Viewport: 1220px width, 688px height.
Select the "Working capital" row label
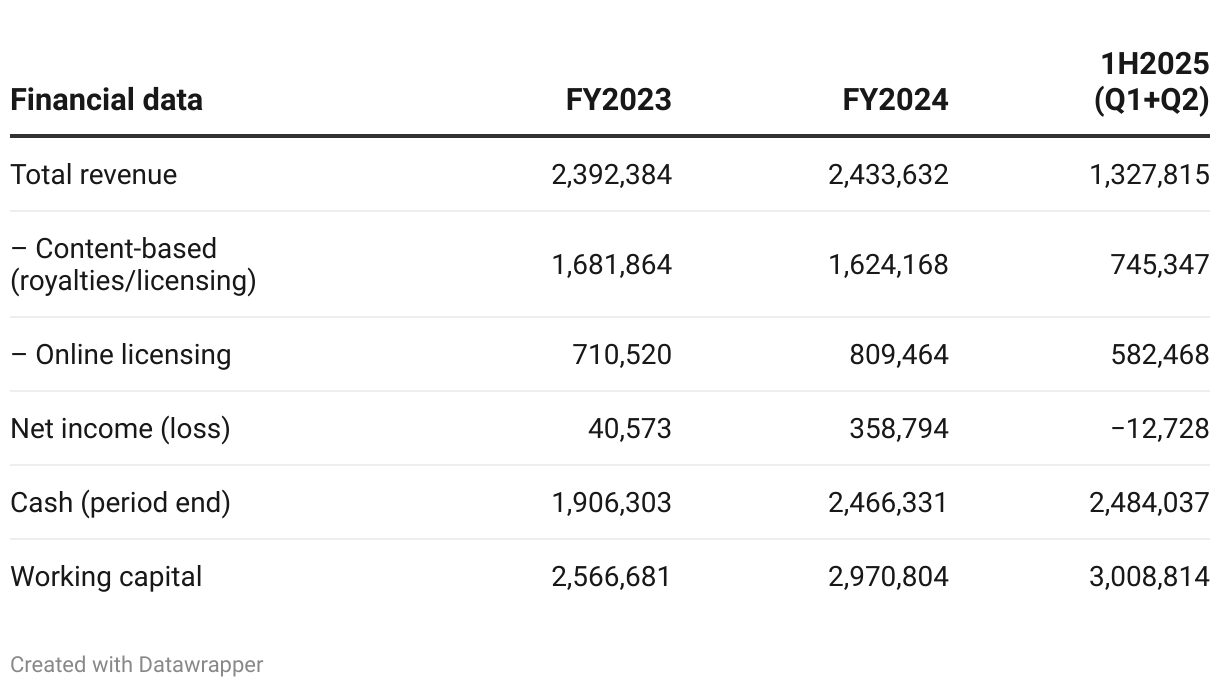106,577
